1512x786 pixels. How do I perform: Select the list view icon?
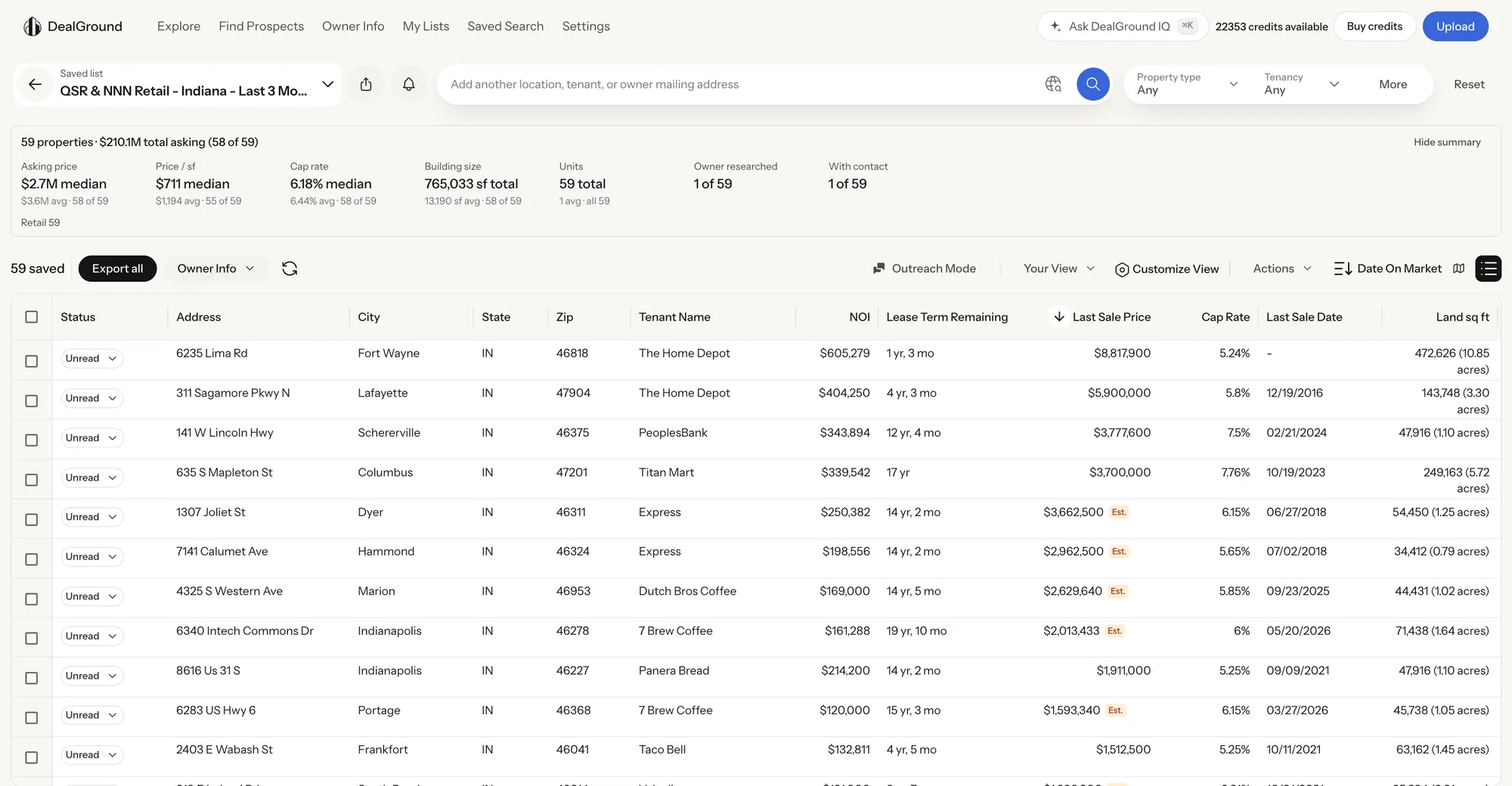pos(1488,268)
